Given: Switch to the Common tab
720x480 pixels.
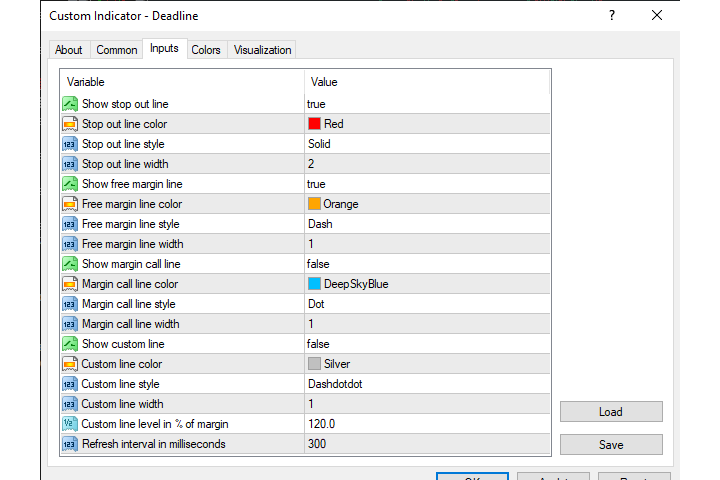Looking at the screenshot, I should 117,50.
